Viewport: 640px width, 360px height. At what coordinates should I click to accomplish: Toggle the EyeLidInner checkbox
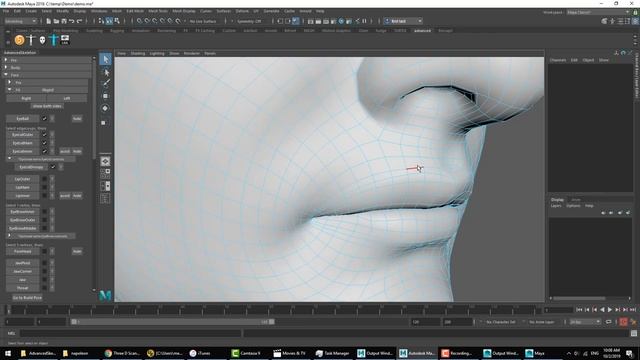[x=44, y=151]
